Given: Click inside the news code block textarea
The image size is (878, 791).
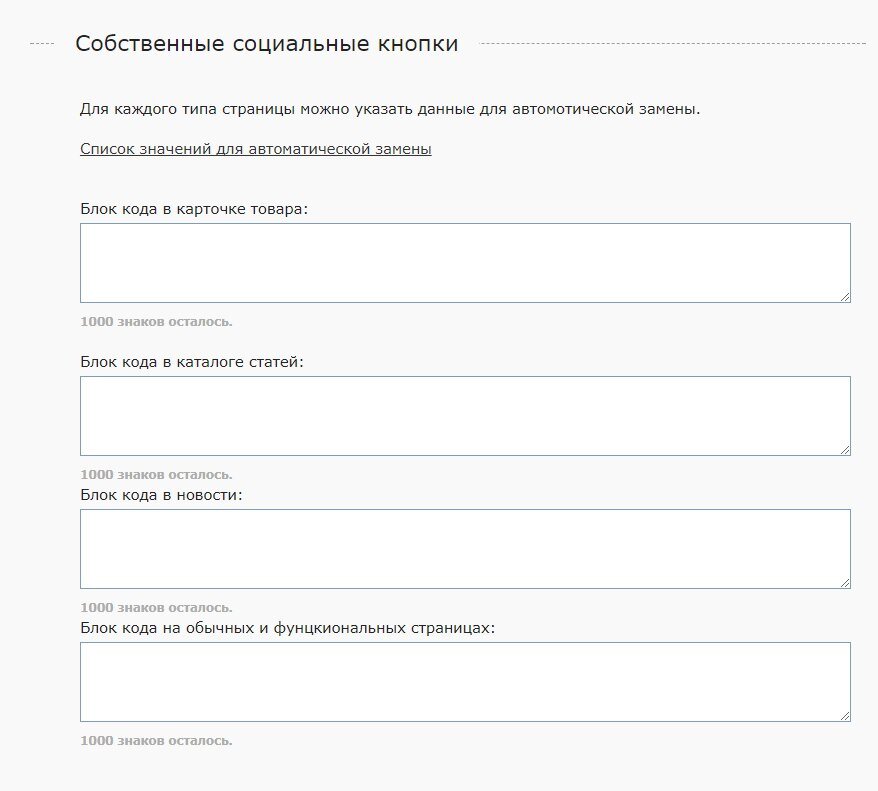Looking at the screenshot, I should coord(465,548).
